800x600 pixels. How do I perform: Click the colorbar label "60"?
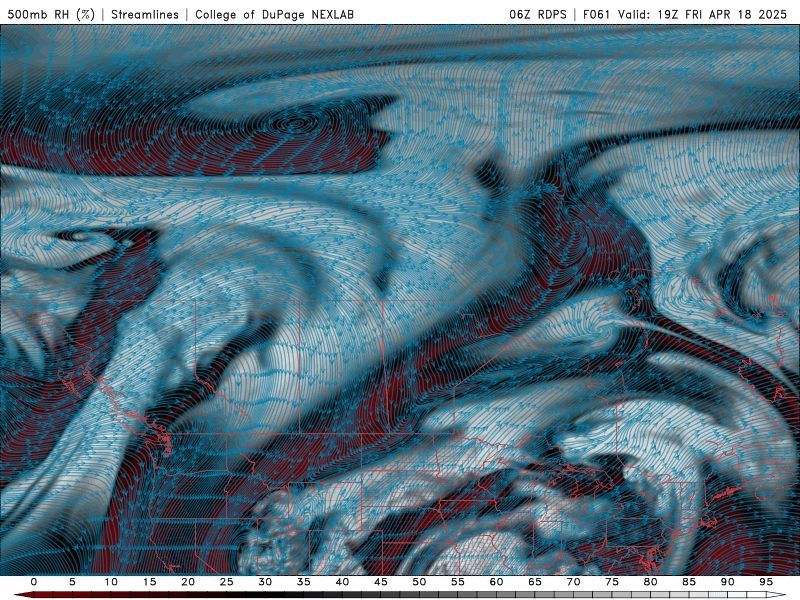[x=496, y=582]
